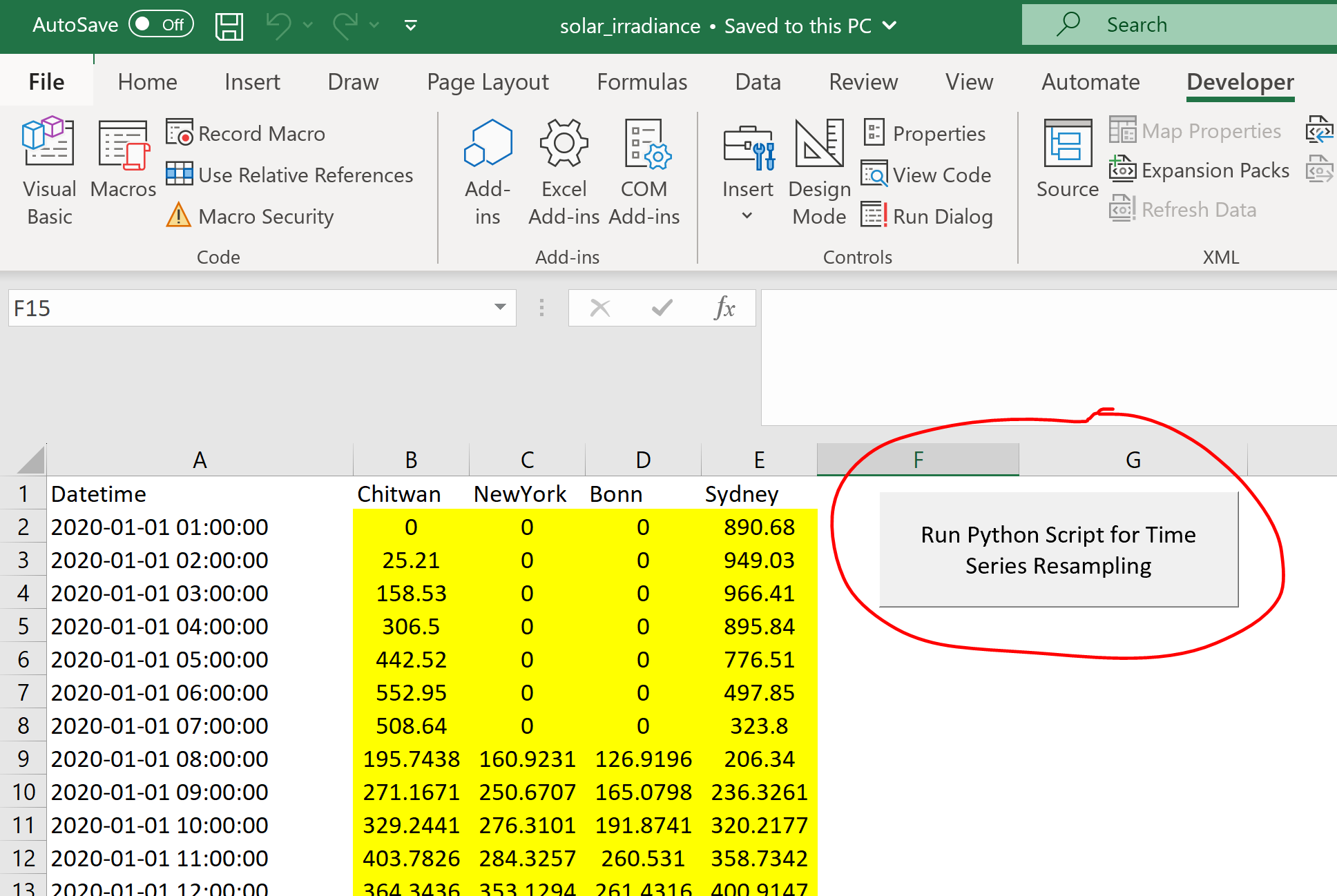1337x896 pixels.
Task: Click the Save icon in title bar
Action: click(x=229, y=26)
